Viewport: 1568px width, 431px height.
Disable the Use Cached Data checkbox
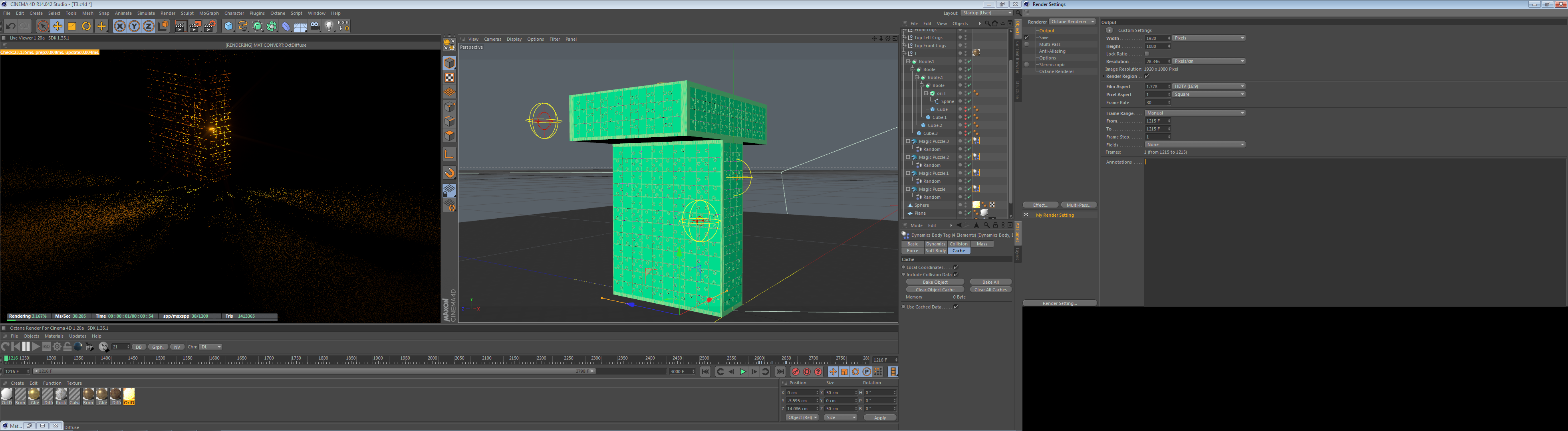(956, 307)
